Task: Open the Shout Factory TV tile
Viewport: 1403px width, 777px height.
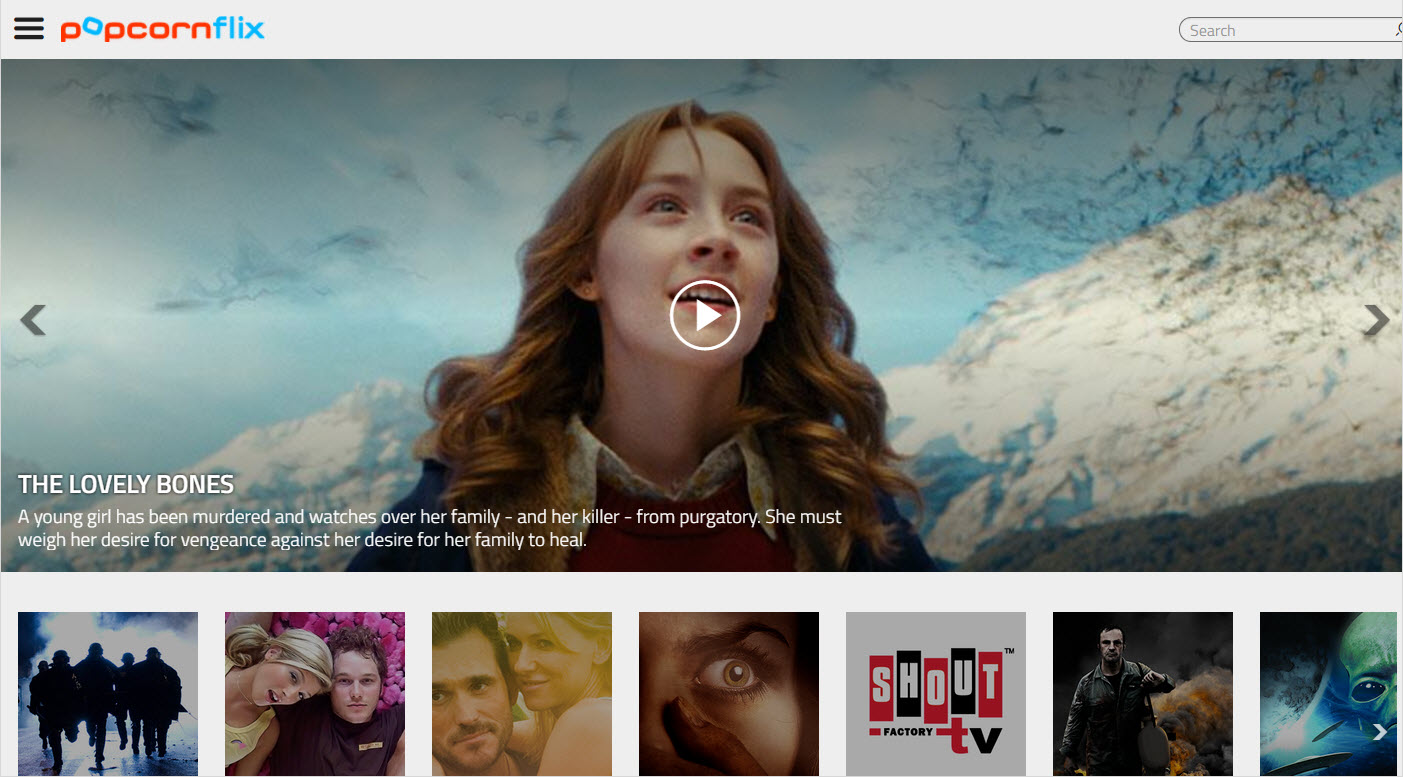Action: tap(936, 694)
